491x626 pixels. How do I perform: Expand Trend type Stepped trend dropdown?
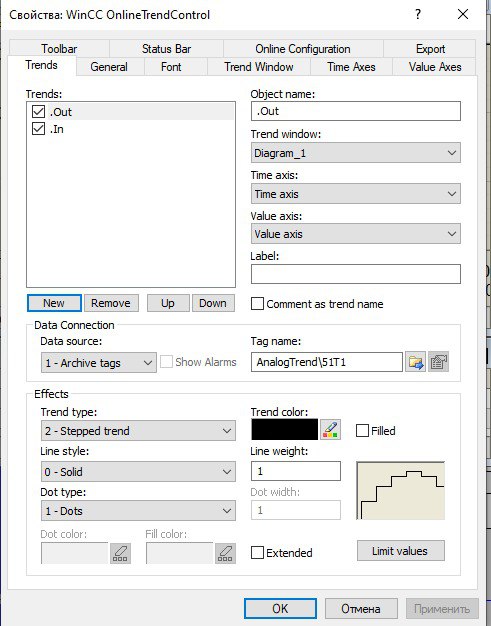point(138,431)
